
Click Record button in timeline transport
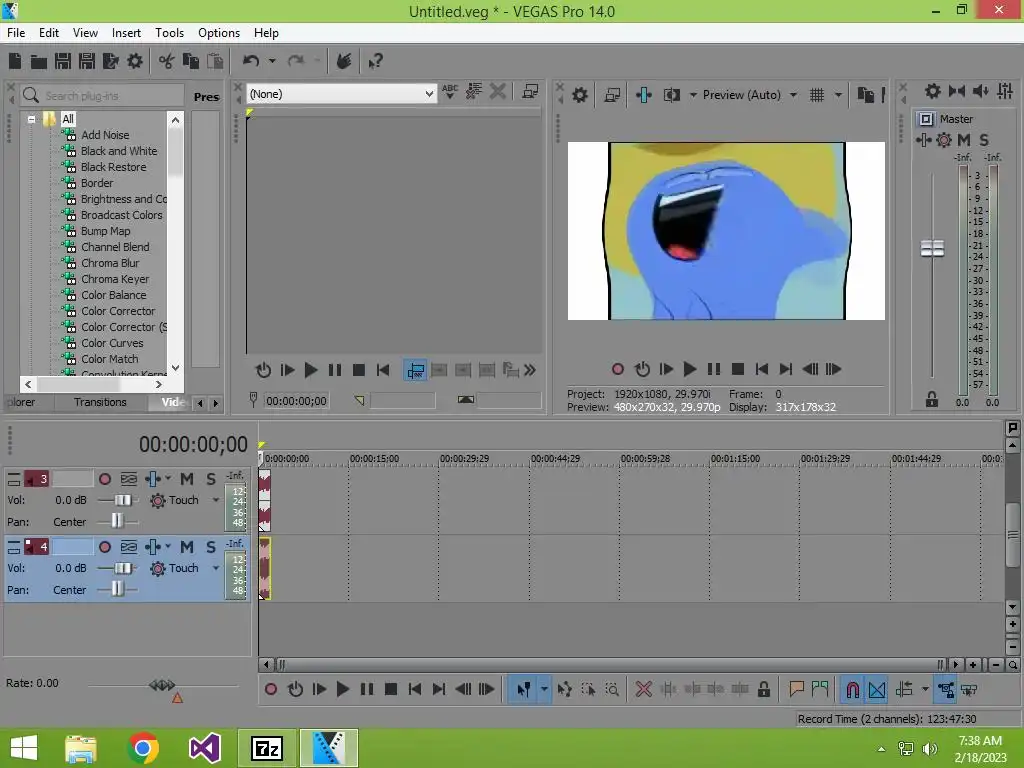(x=271, y=689)
